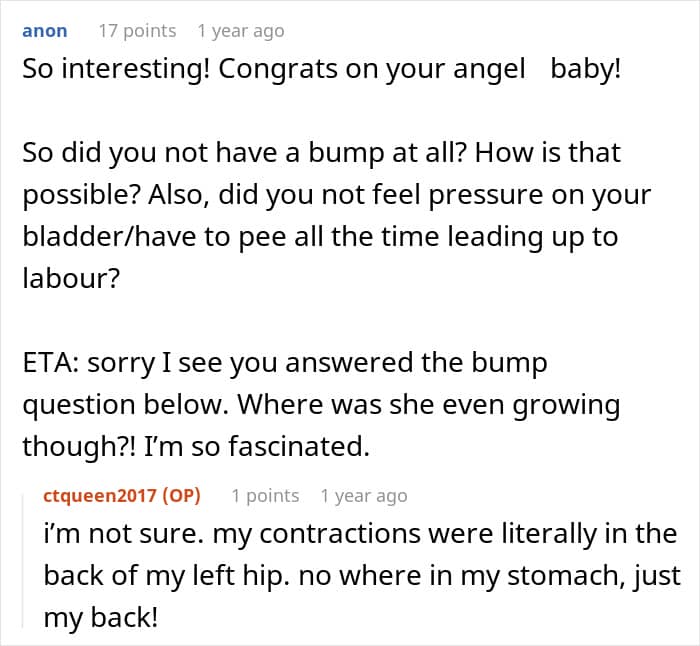The image size is (700, 646).
Task: Click the 'my back!' reply line
Action: [100, 618]
